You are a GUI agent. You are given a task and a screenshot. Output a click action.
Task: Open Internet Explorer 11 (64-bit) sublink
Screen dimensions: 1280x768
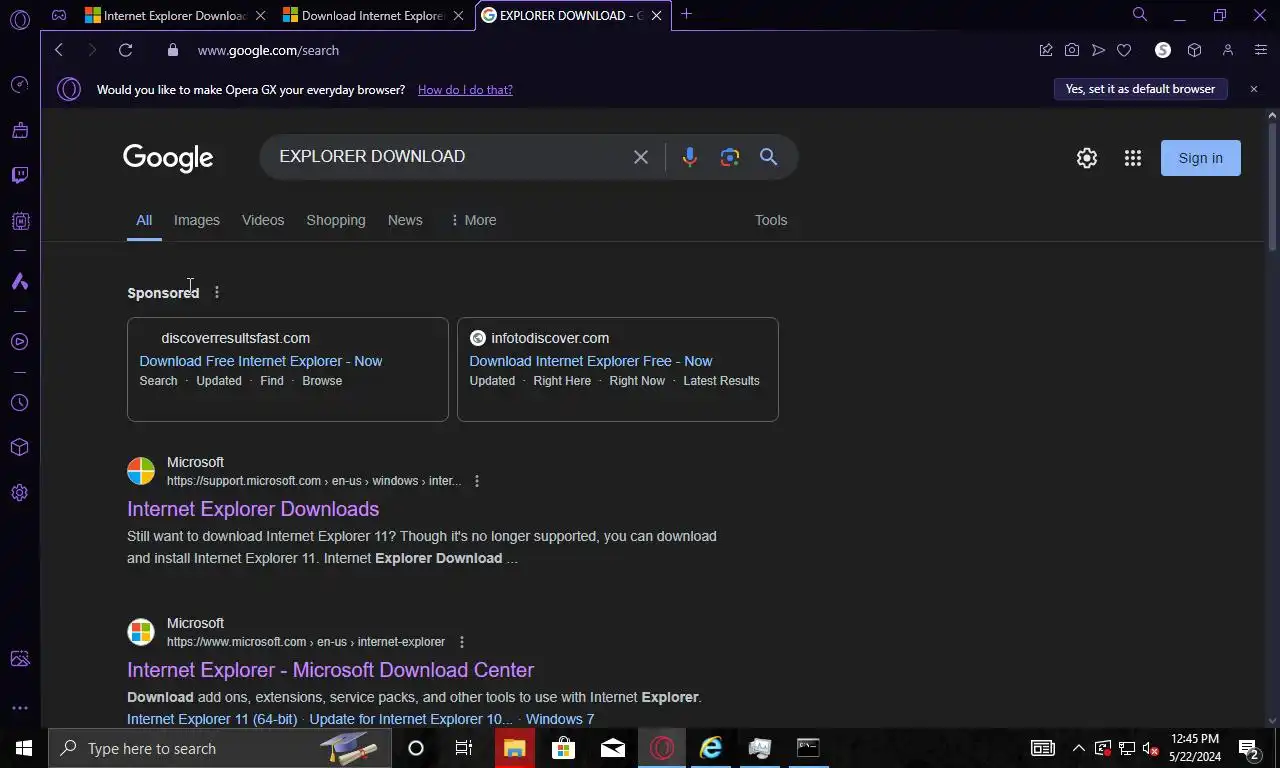click(x=212, y=719)
